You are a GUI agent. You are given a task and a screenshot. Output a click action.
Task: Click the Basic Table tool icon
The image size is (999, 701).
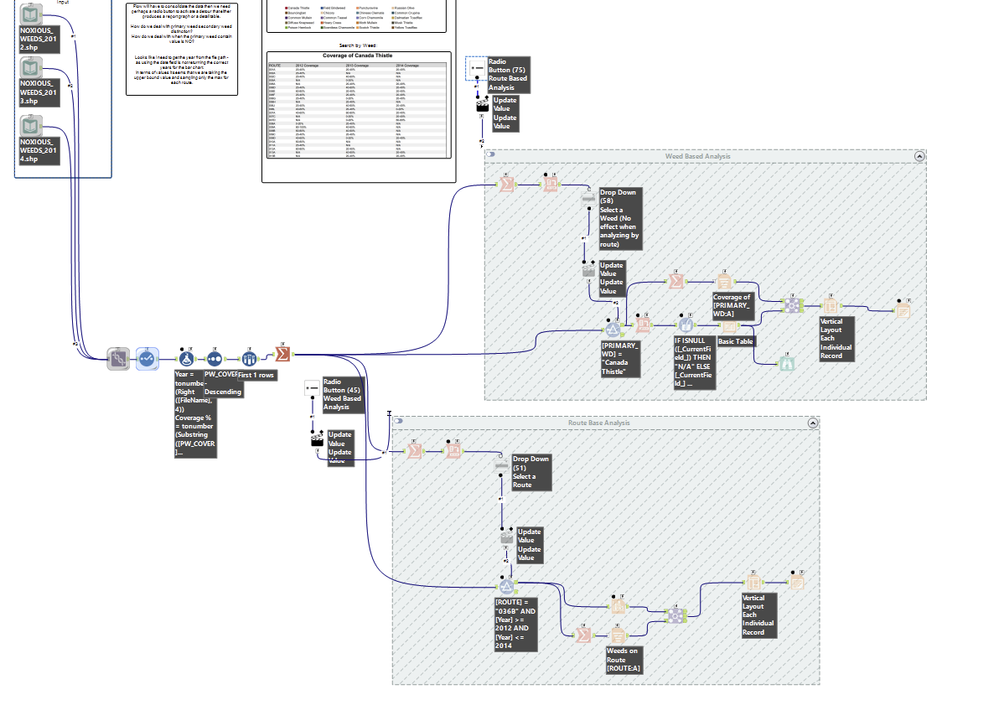click(x=728, y=327)
